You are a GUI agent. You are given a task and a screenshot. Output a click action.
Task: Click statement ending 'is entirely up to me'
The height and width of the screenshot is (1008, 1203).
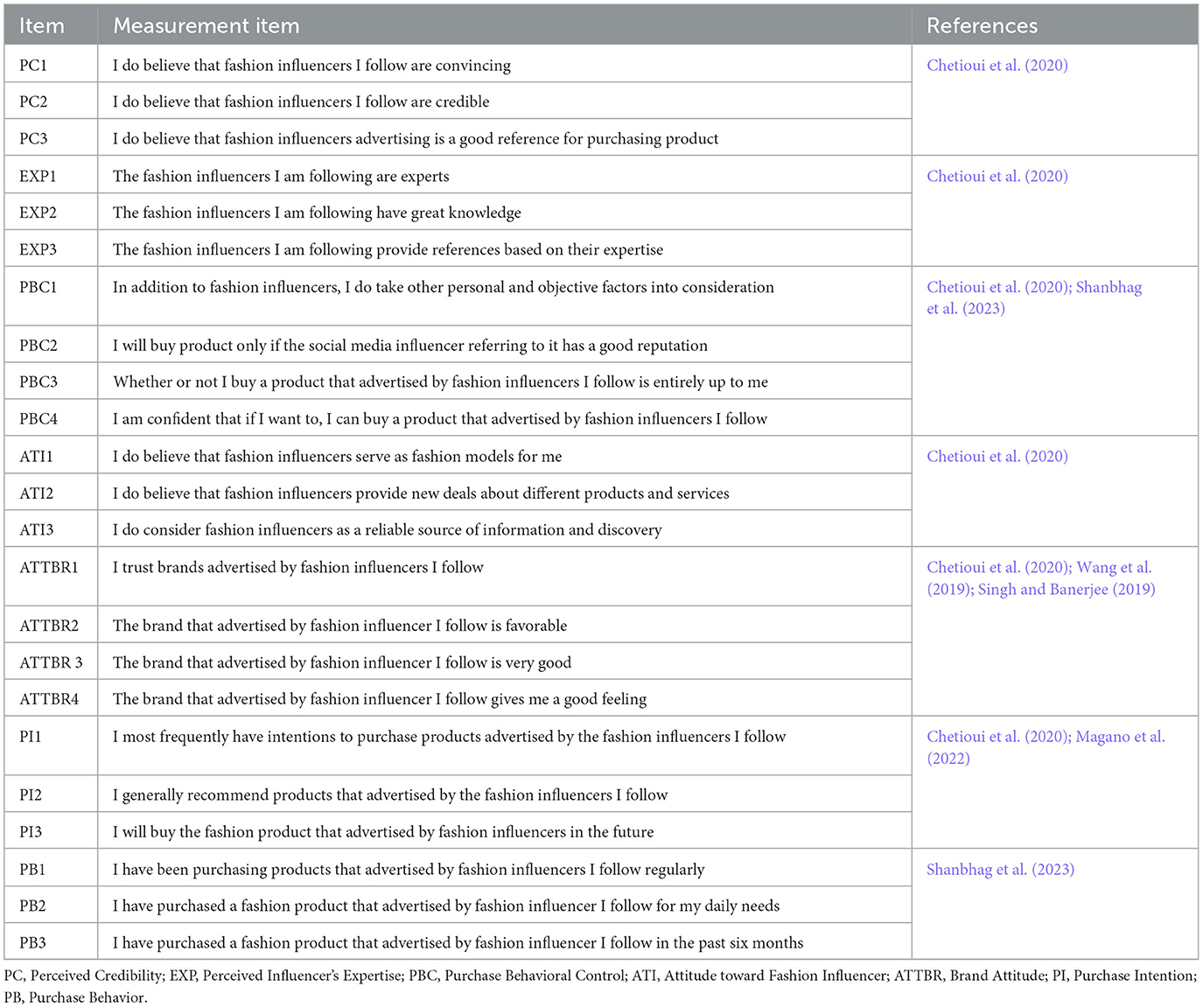[x=440, y=383]
